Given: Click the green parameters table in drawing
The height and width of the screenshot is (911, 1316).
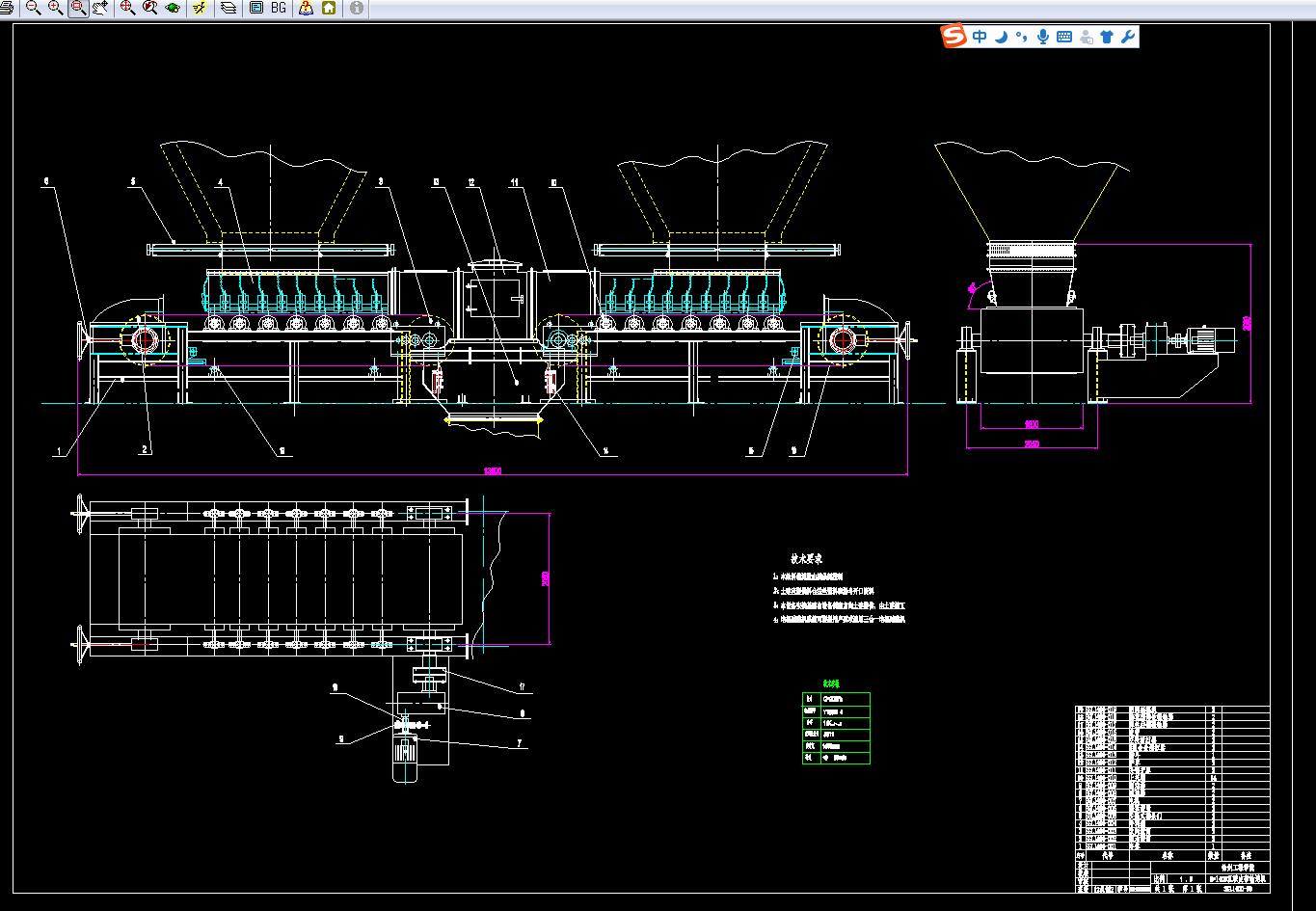Looking at the screenshot, I should 836,728.
